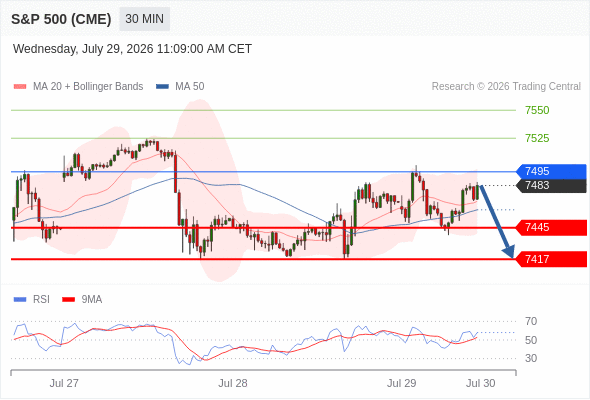Click the MA 50 blue legend swatch
This screenshot has width=590, height=400.
click(162, 87)
